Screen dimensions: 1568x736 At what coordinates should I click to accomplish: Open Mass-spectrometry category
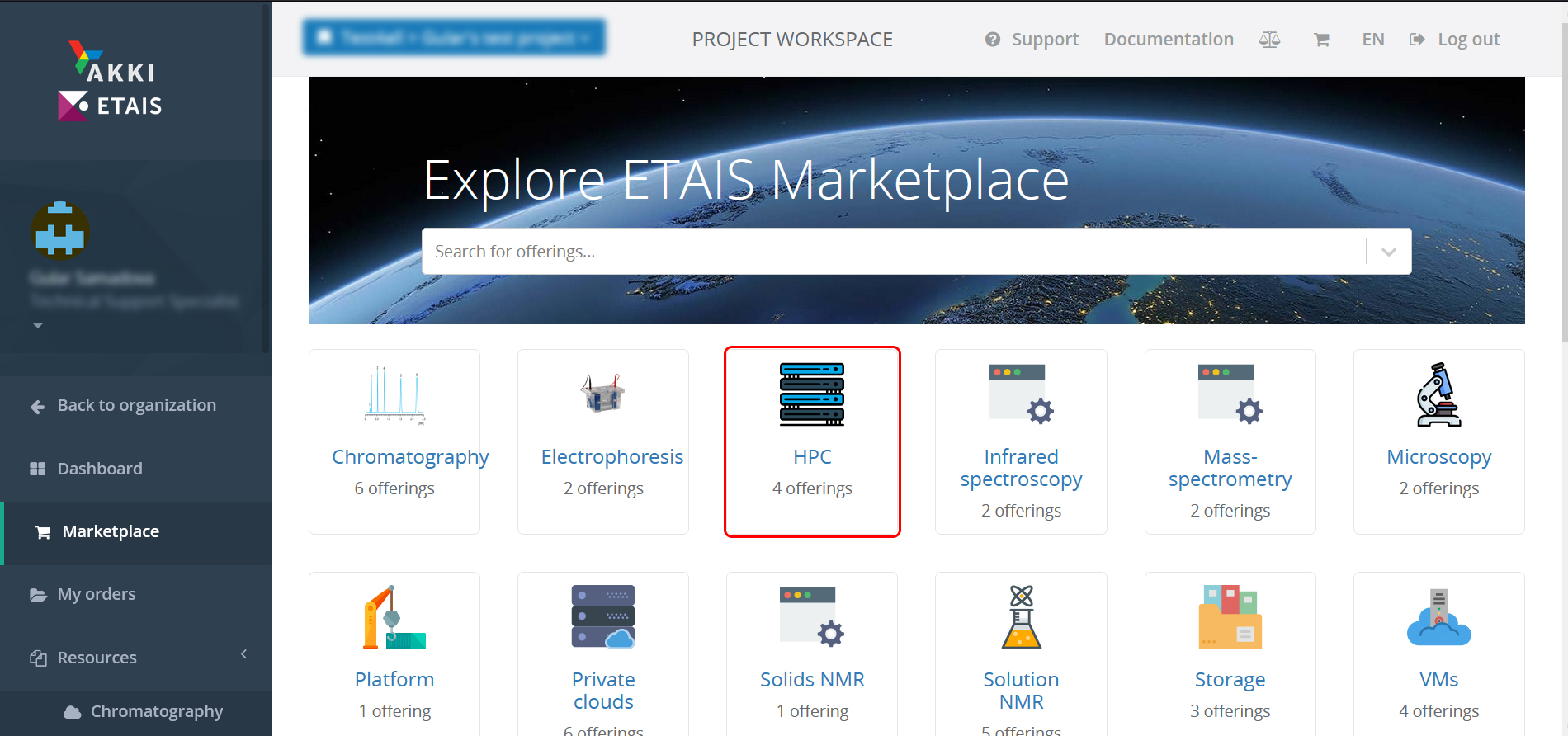click(1230, 468)
